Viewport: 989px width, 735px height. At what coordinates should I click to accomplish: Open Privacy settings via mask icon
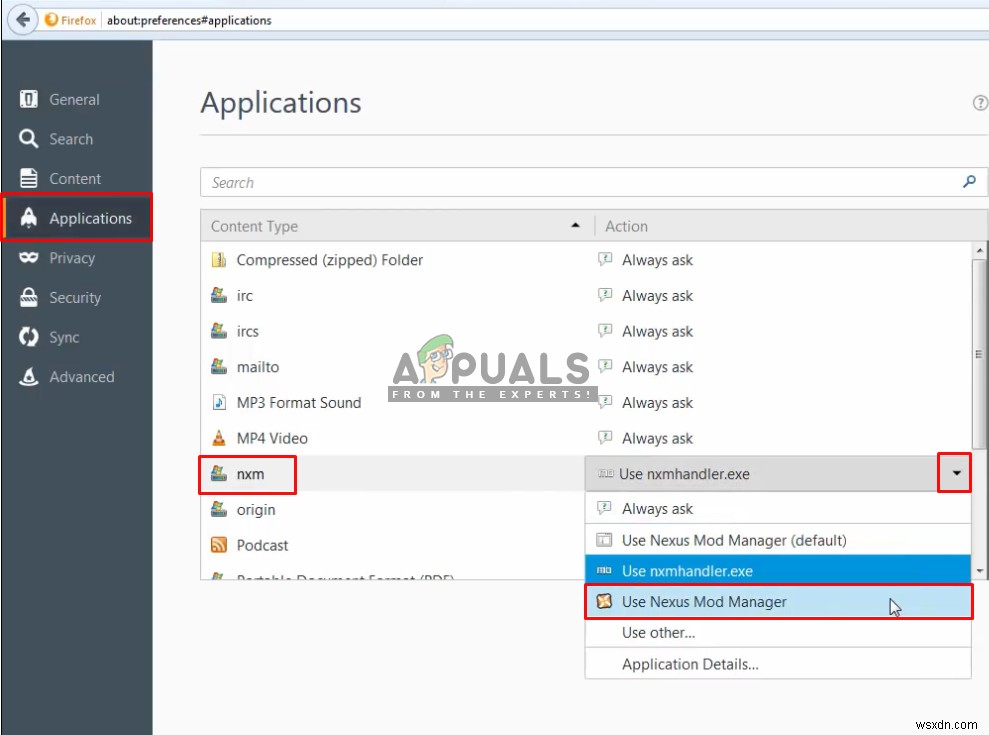click(27, 258)
